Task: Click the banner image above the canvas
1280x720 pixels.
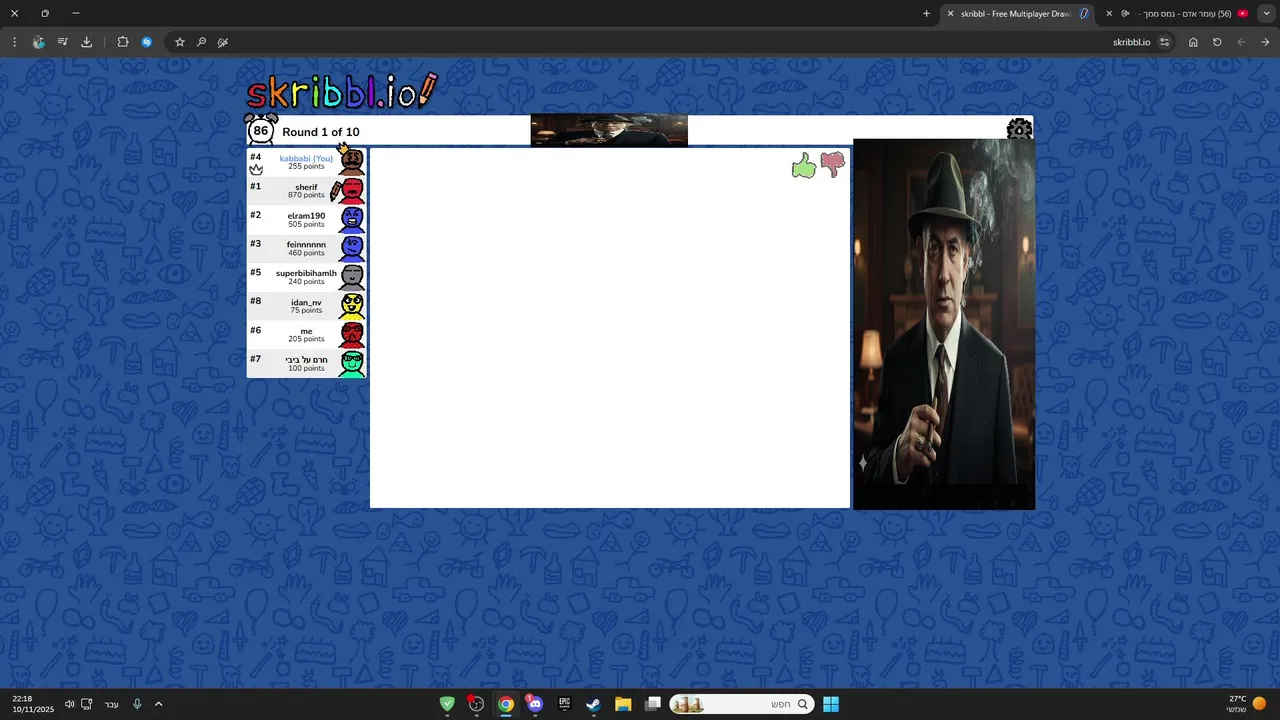Action: 609,130
